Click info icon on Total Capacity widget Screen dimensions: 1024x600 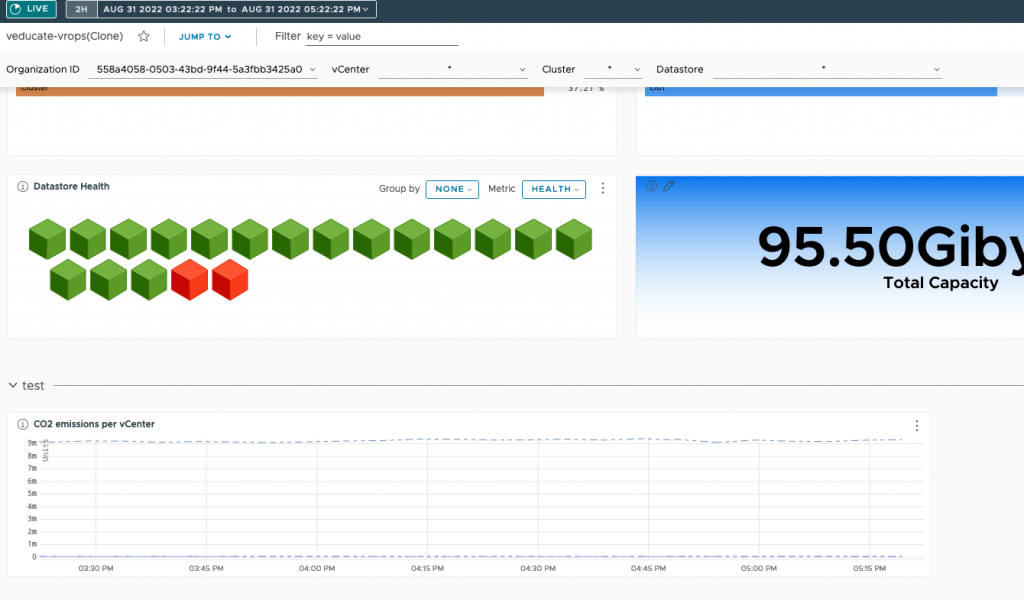tap(652, 186)
